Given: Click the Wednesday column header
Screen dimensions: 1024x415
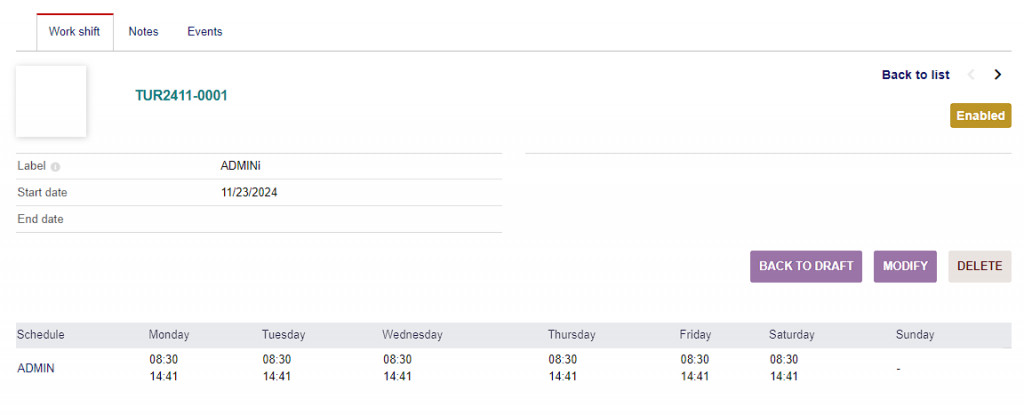Looking at the screenshot, I should point(412,335).
